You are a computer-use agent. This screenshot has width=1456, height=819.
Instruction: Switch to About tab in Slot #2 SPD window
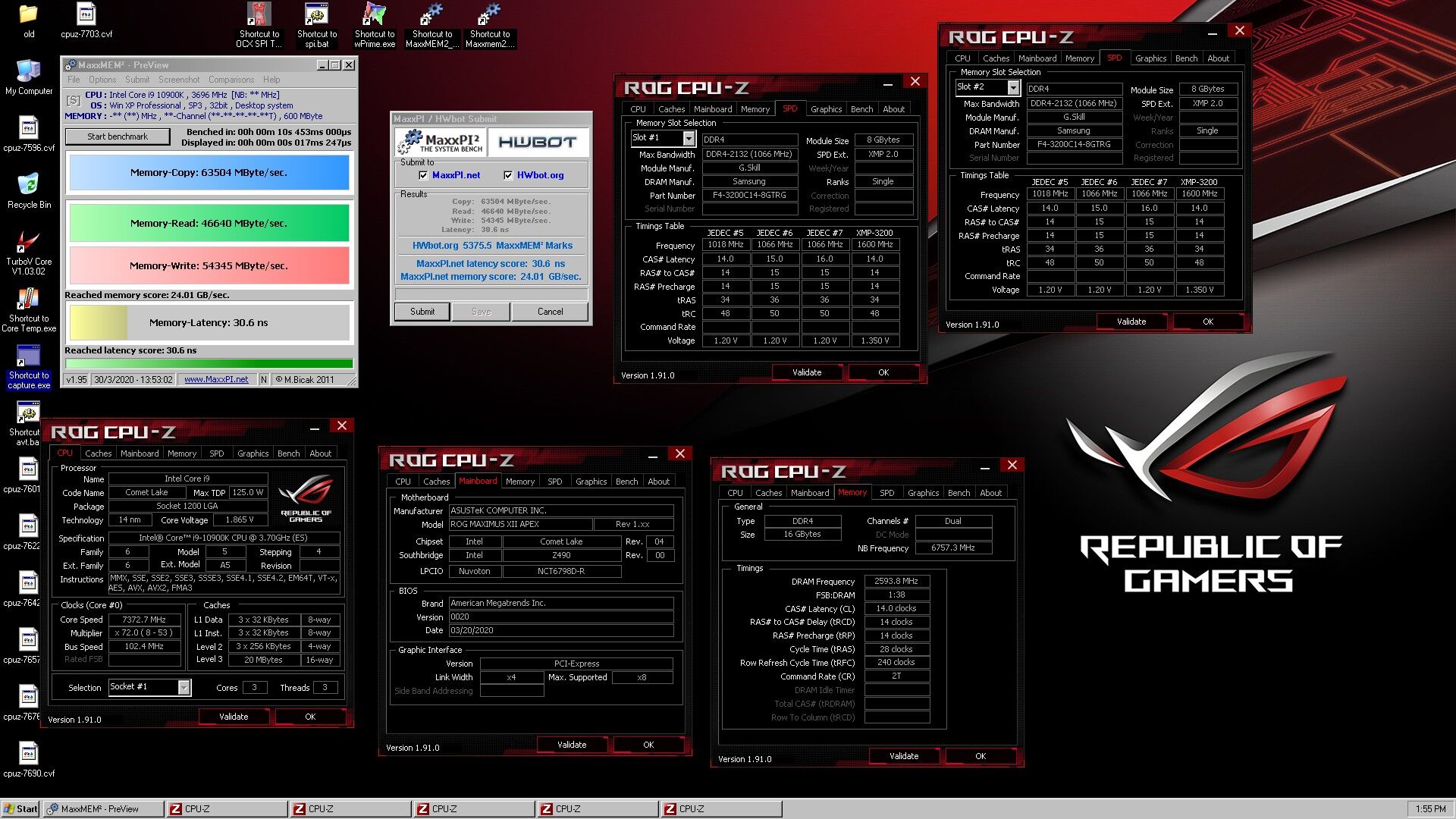pos(1219,58)
